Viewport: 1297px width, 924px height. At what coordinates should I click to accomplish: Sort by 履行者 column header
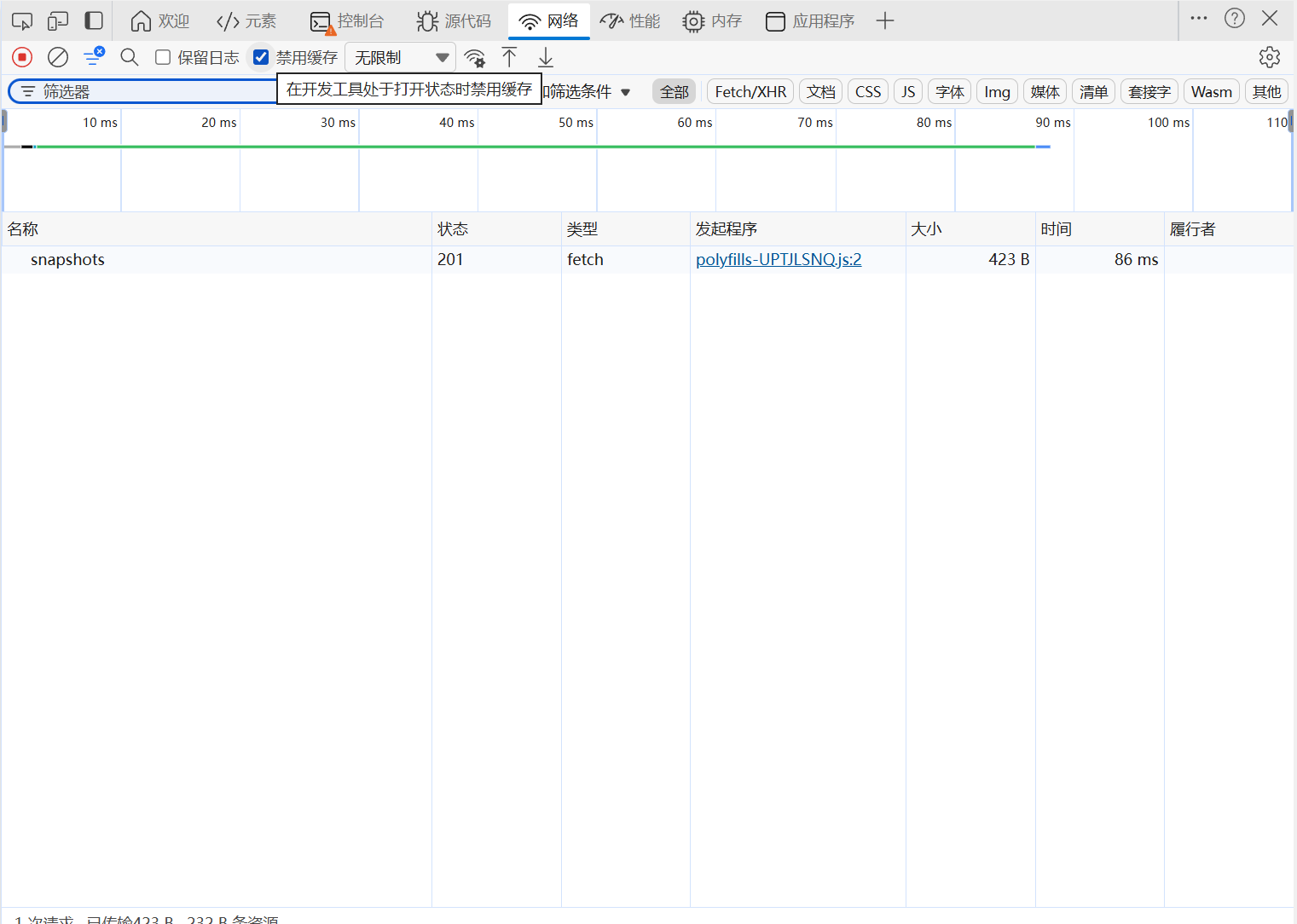point(1230,229)
